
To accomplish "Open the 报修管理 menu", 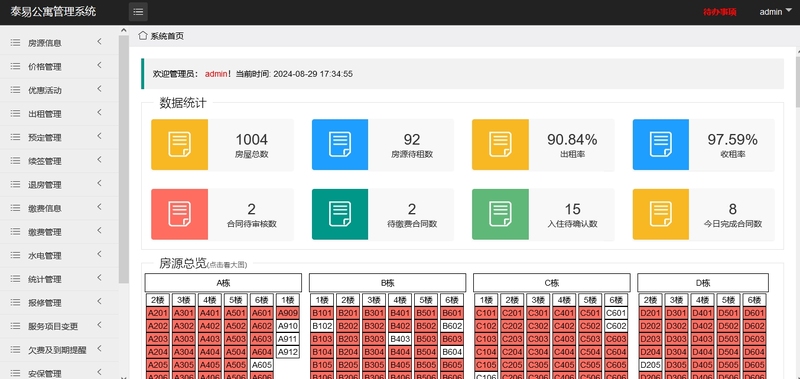I will point(59,303).
